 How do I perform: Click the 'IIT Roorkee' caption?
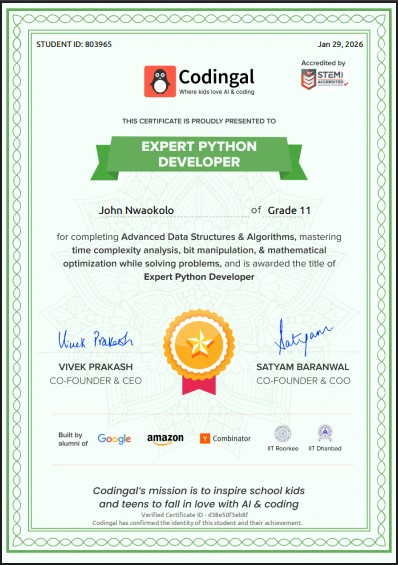point(283,448)
